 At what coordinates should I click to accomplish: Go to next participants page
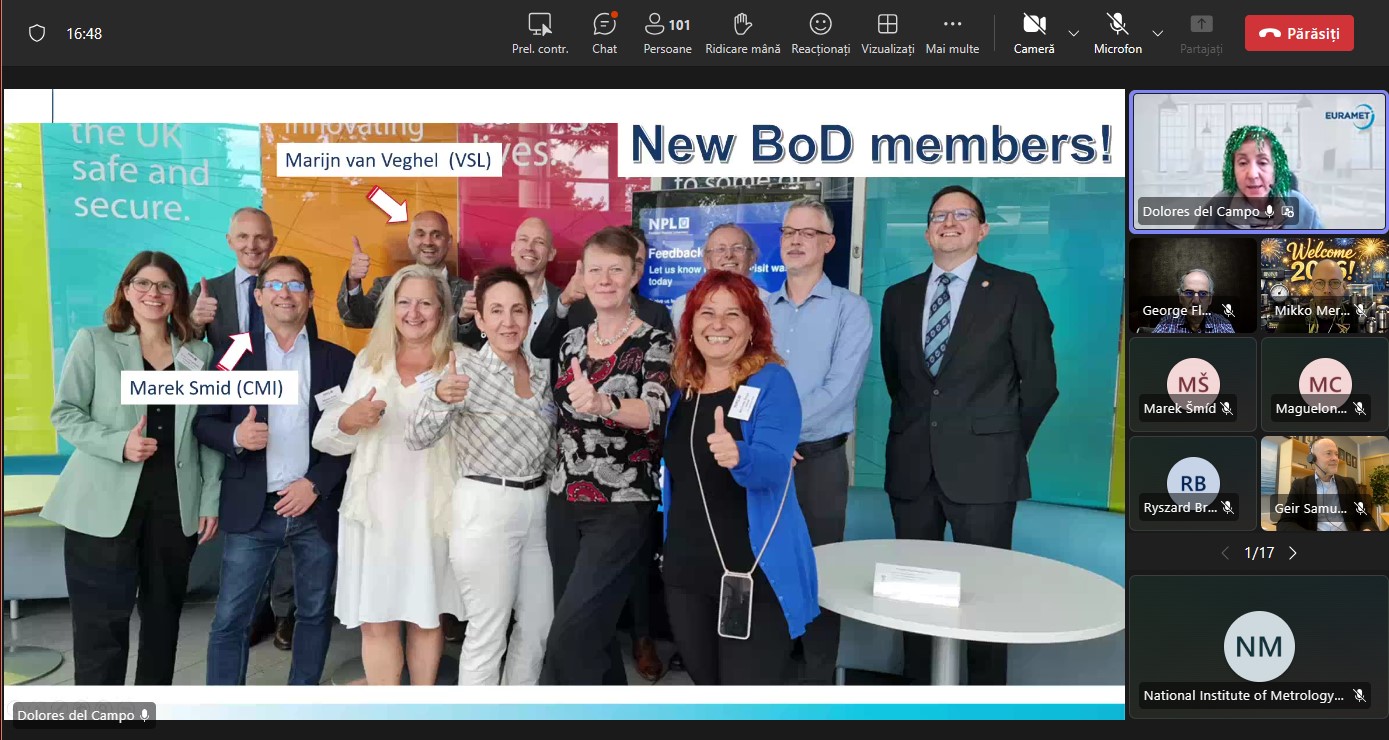click(1293, 553)
